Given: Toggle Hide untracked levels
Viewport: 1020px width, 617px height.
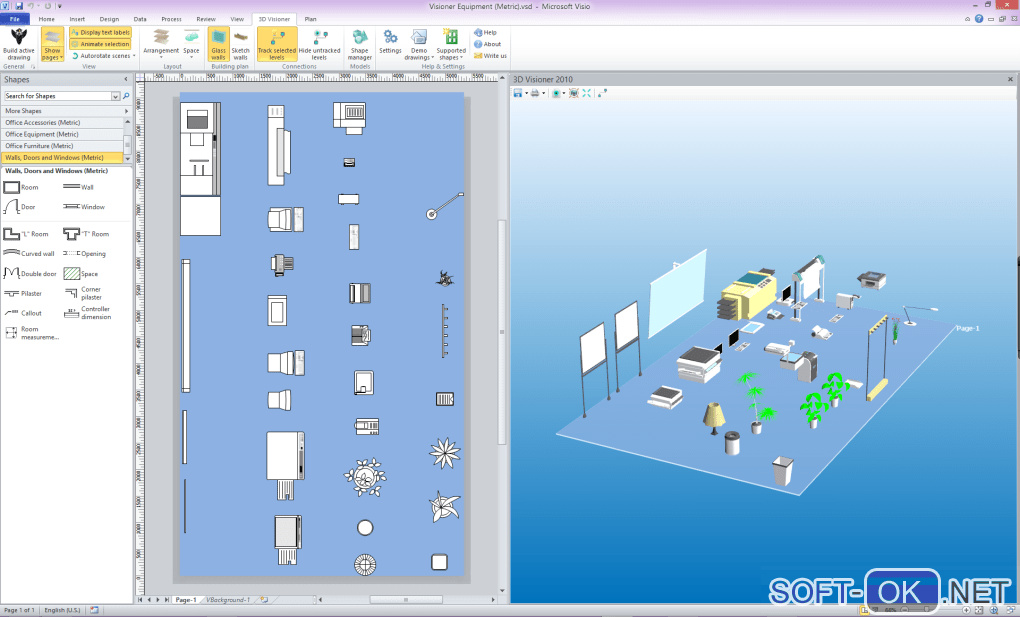Looking at the screenshot, I should (319, 44).
